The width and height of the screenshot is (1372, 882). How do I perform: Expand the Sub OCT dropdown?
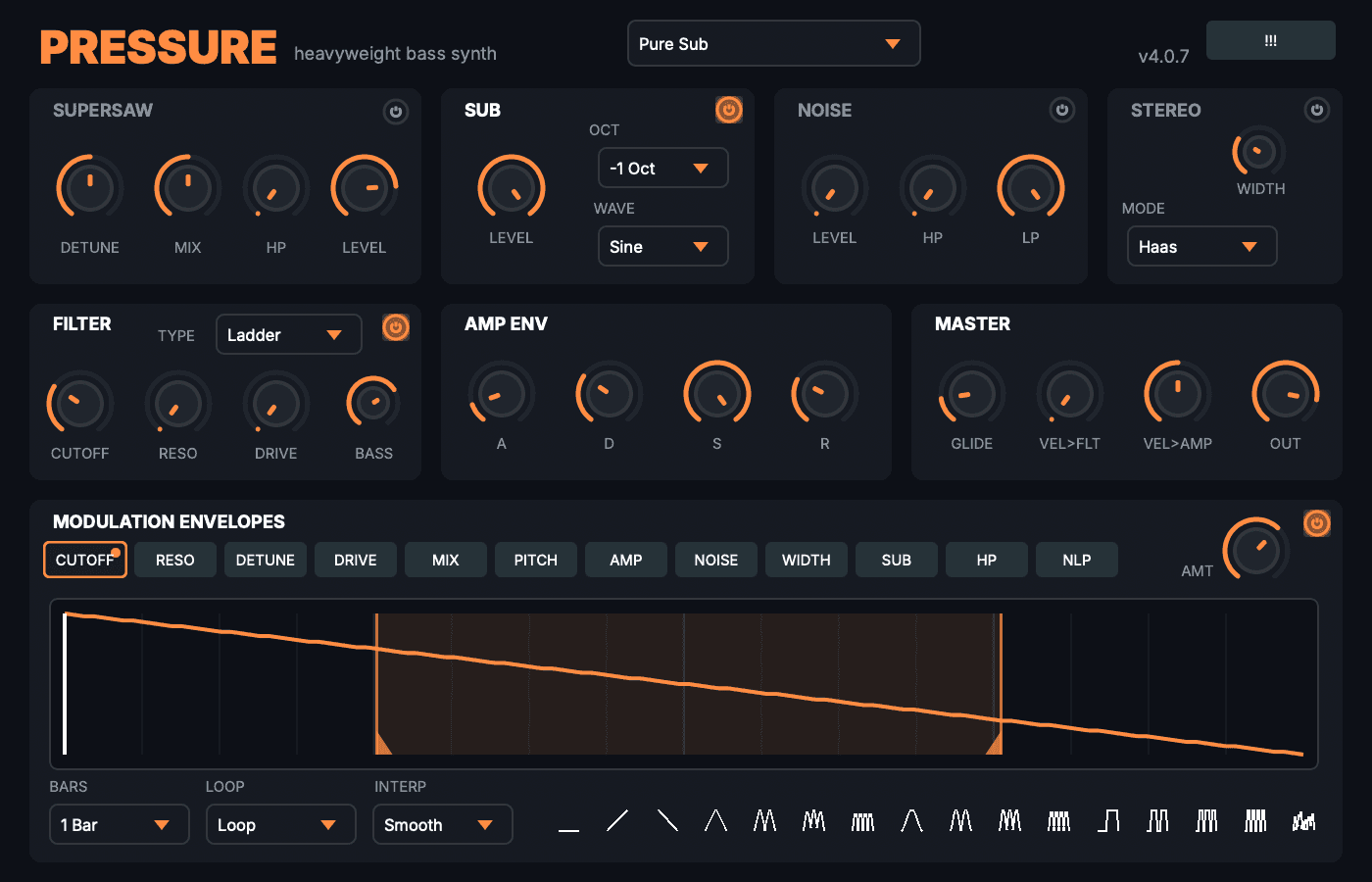(x=662, y=169)
